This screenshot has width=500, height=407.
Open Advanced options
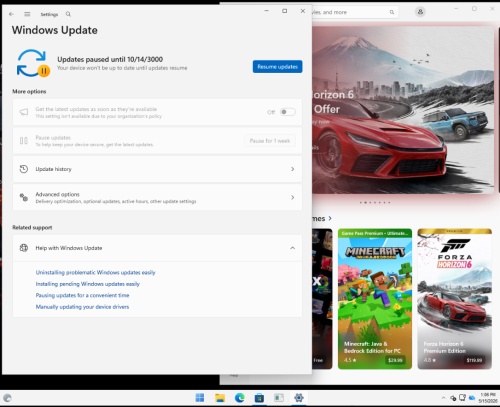pos(157,197)
